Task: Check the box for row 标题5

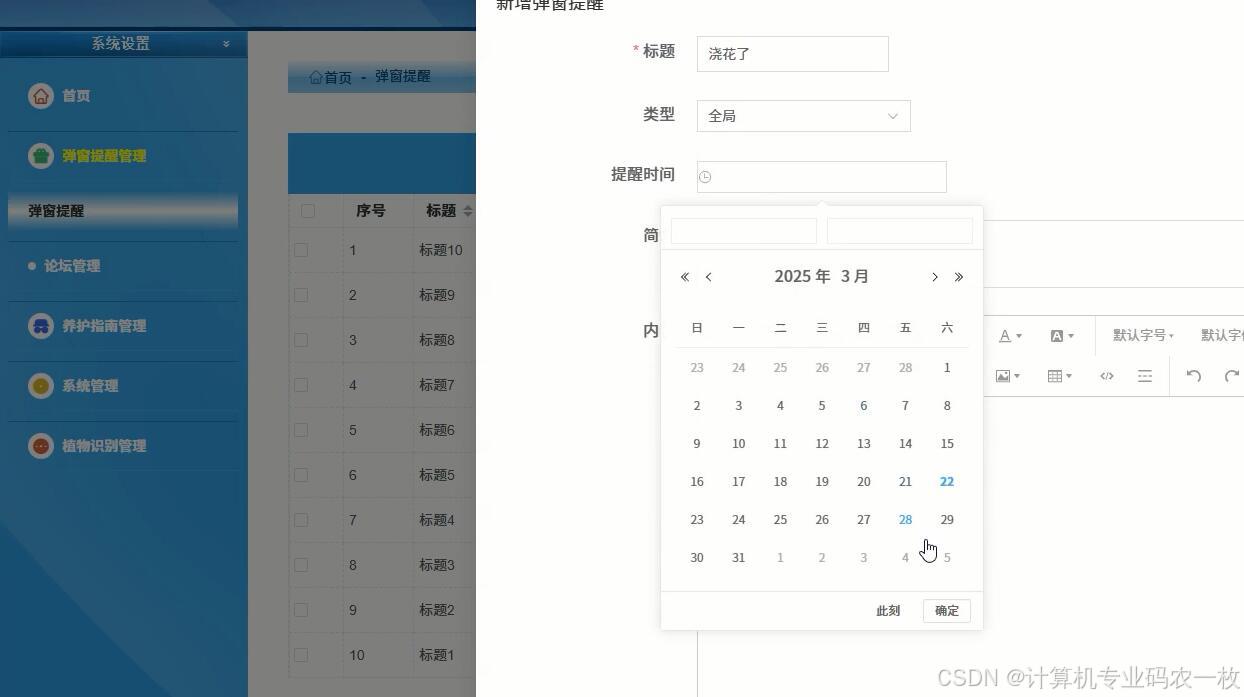Action: (301, 475)
